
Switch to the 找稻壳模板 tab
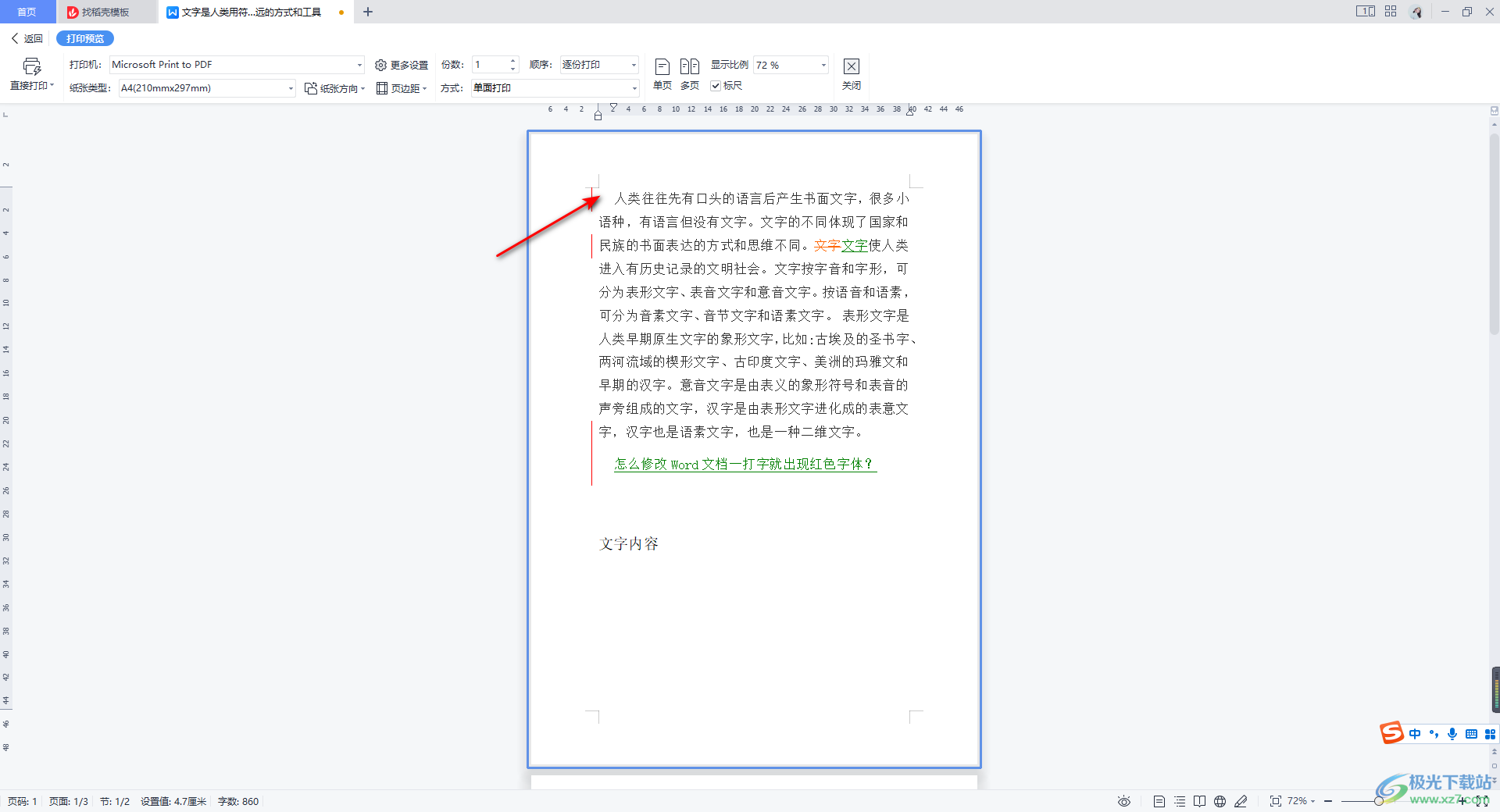tap(106, 12)
